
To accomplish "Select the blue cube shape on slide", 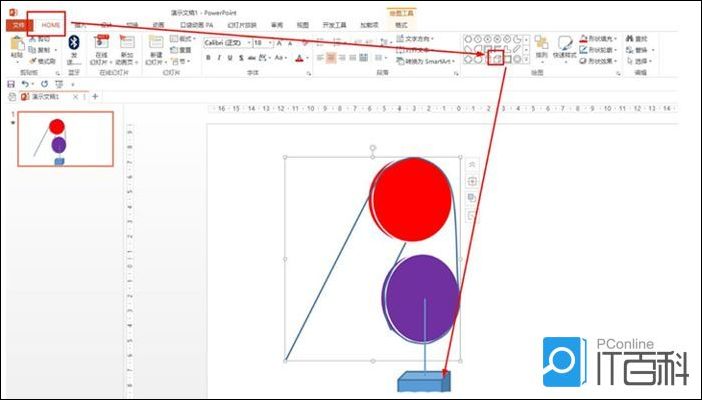I will [424, 381].
